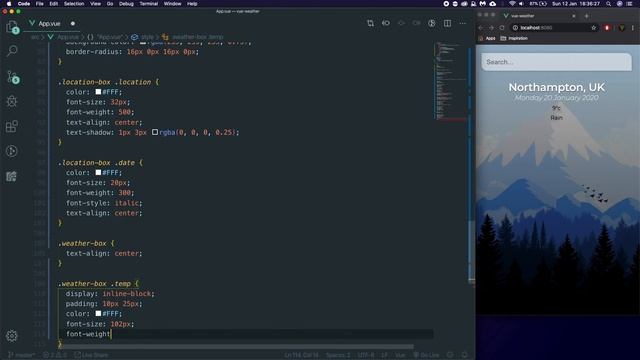
Task: Click the red extension icon in the browser toolbar
Action: coord(607,28)
